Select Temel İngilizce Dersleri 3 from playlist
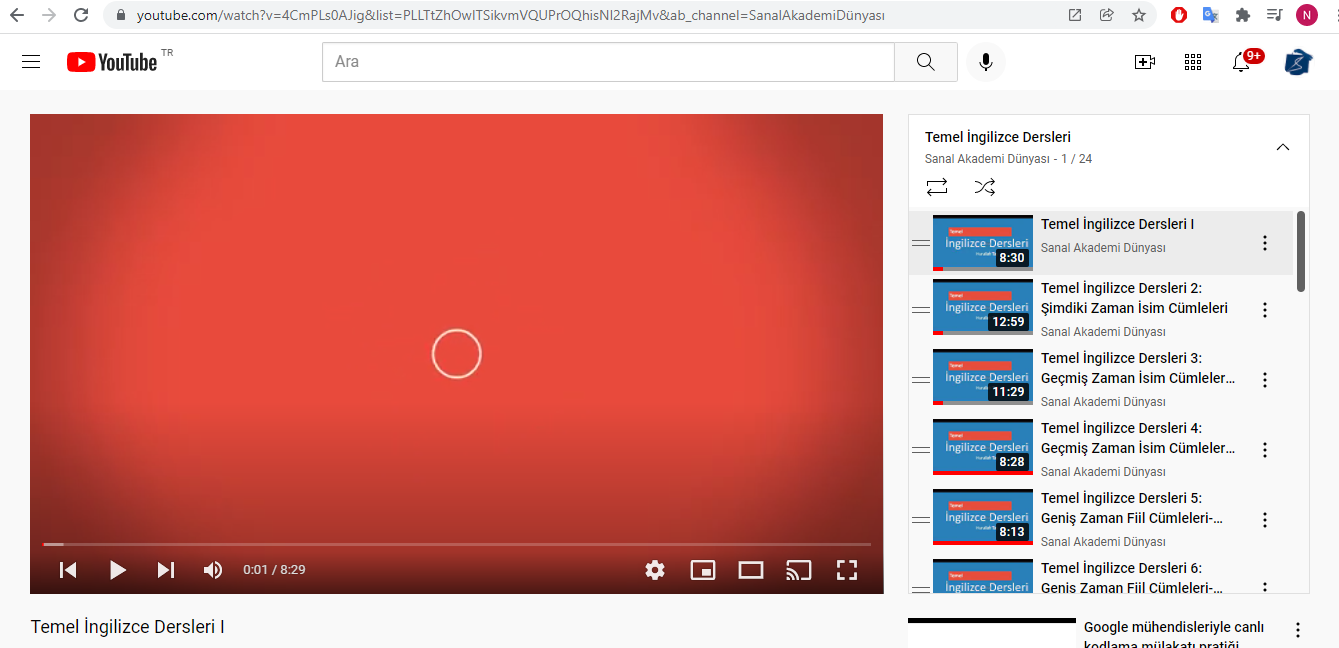The height and width of the screenshot is (648, 1339). point(1137,368)
